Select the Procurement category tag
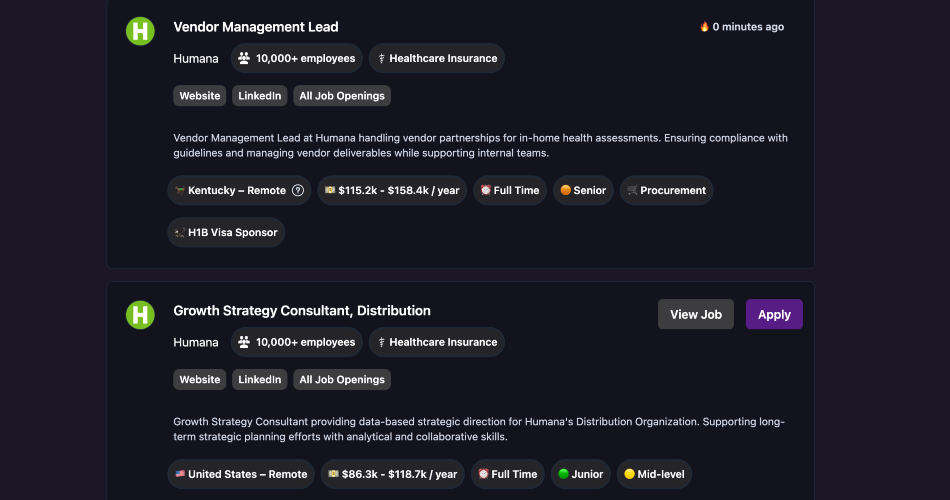The width and height of the screenshot is (950, 500). (x=666, y=191)
